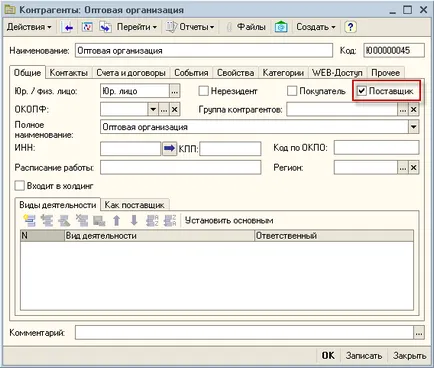This screenshot has width=434, height=368.
Task: Switch to the WEB-Доступ tab
Action: (x=337, y=73)
